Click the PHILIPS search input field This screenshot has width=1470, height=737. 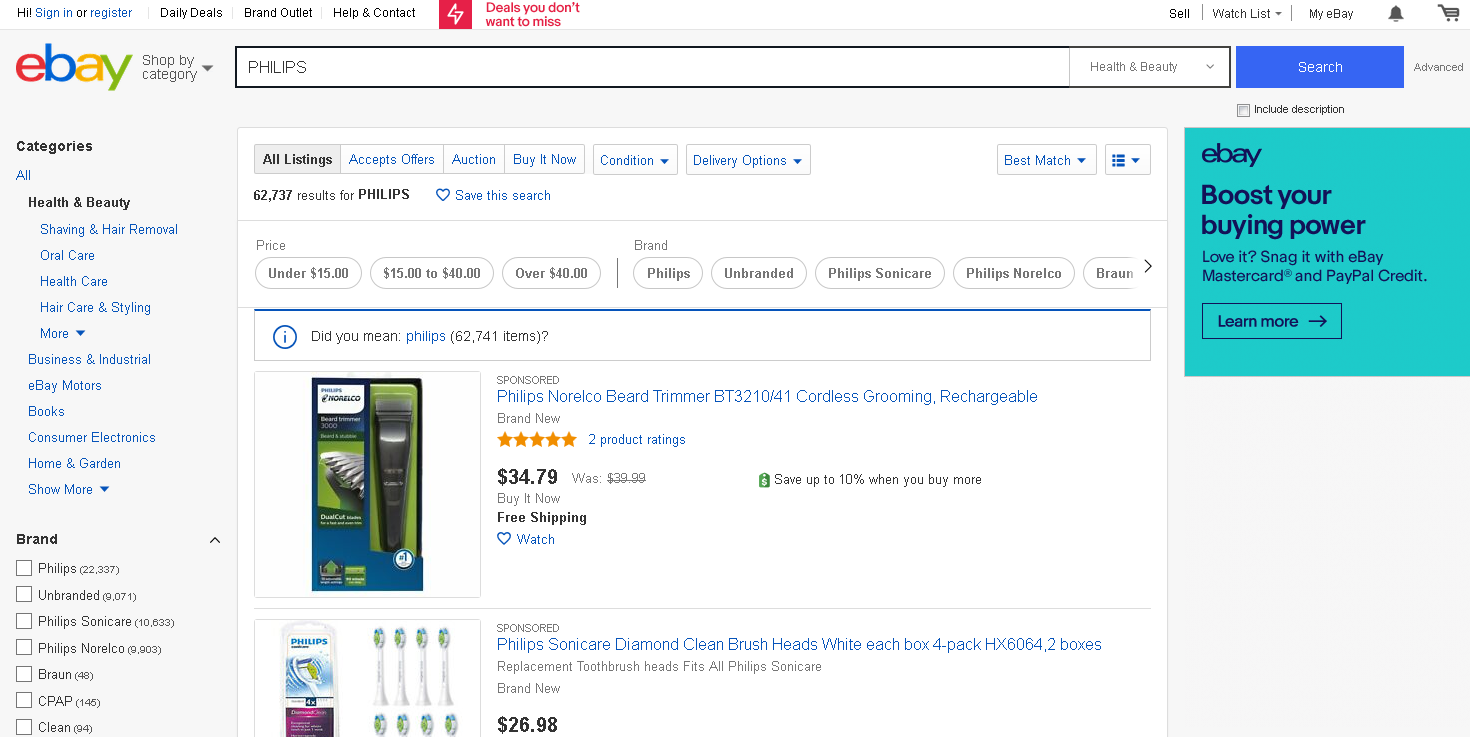(x=652, y=67)
